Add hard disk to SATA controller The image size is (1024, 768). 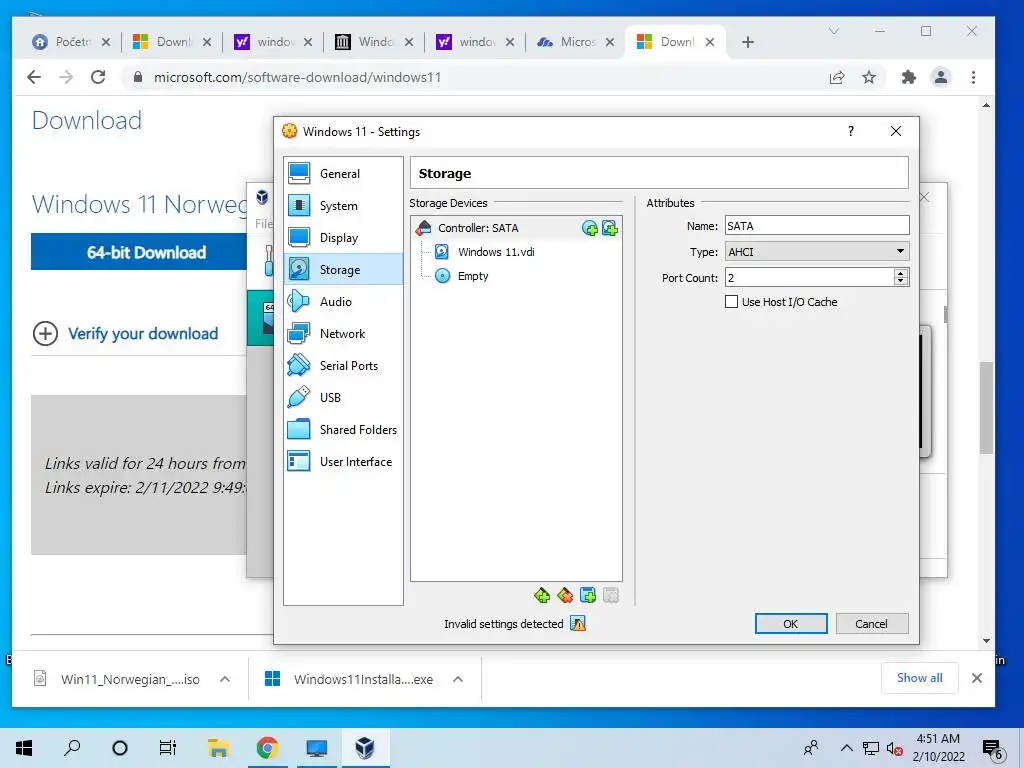tap(610, 228)
